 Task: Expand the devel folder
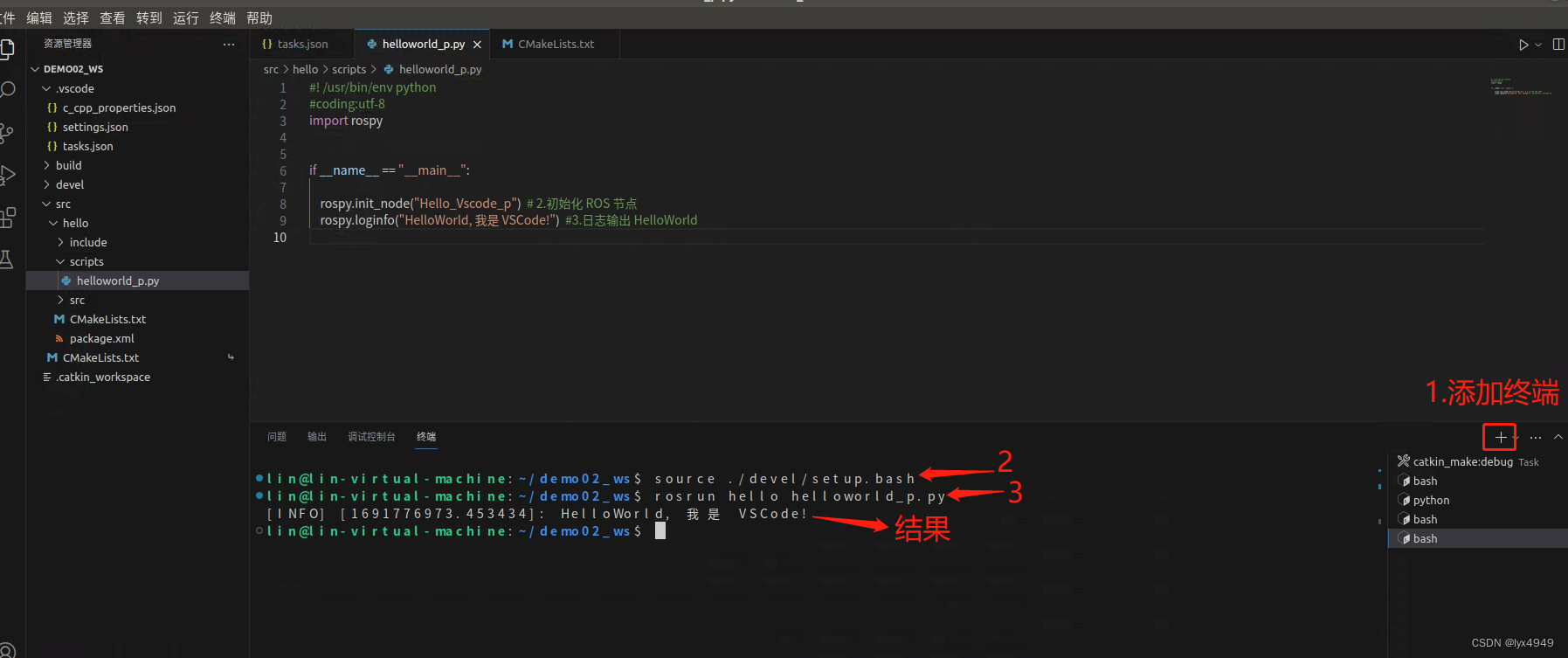click(x=137, y=184)
